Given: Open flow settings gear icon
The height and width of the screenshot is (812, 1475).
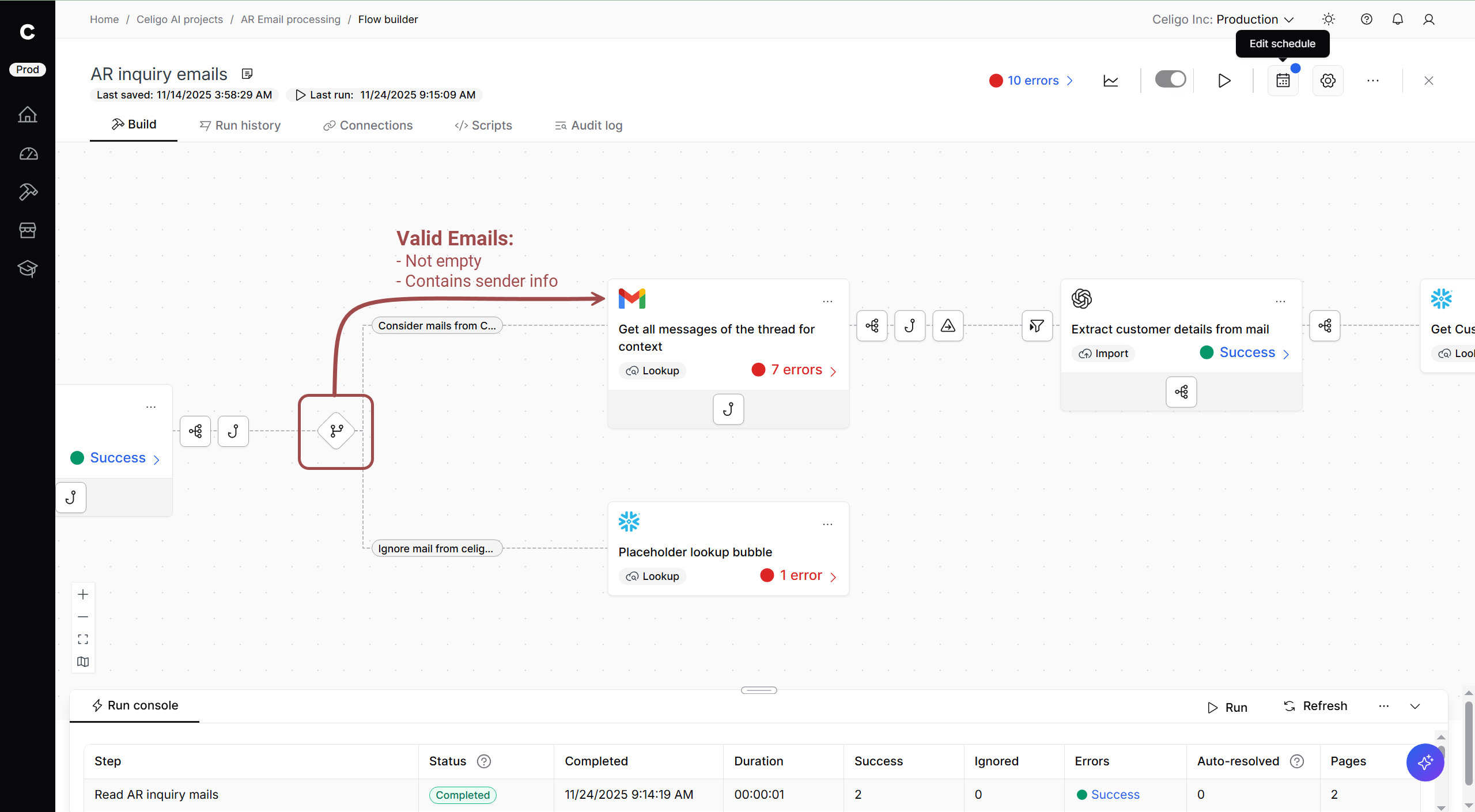Looking at the screenshot, I should click(1327, 81).
